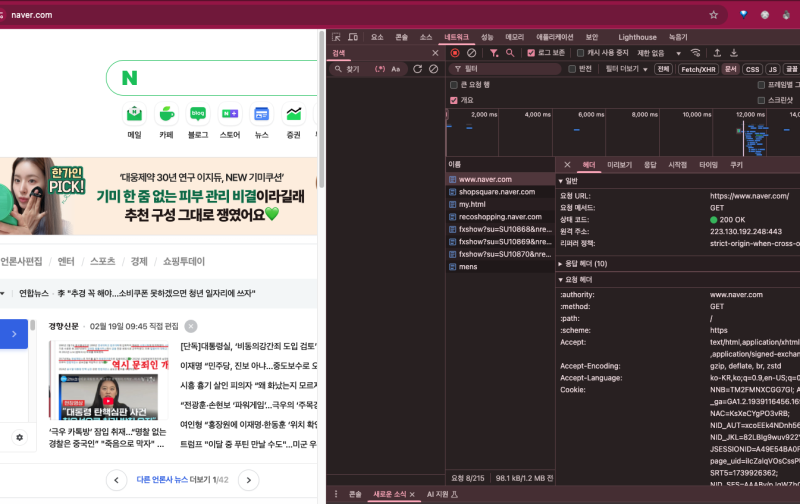
Task: Click the export HAR download arrow icon
Action: click(734, 53)
